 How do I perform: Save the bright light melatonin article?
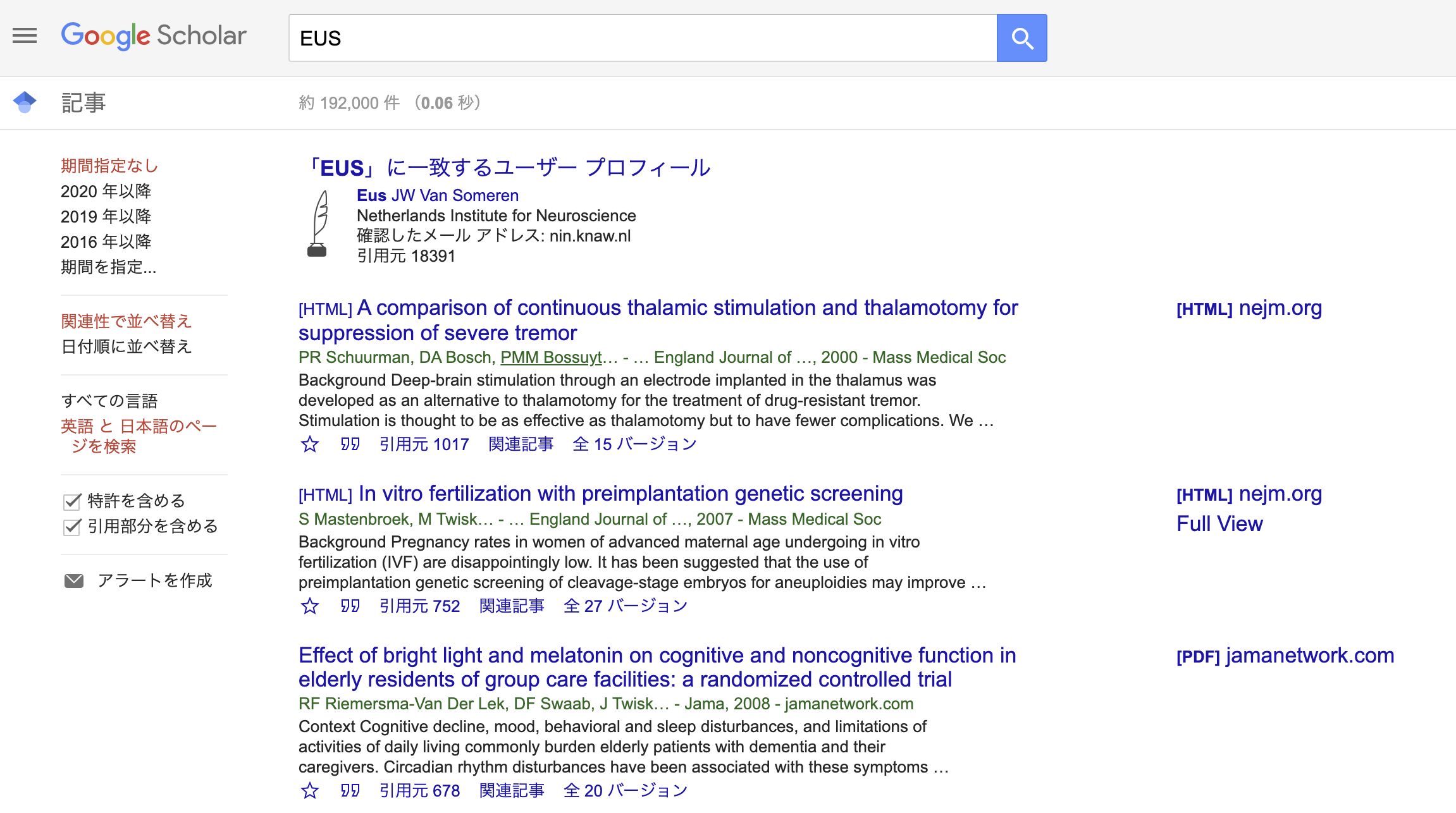310,791
